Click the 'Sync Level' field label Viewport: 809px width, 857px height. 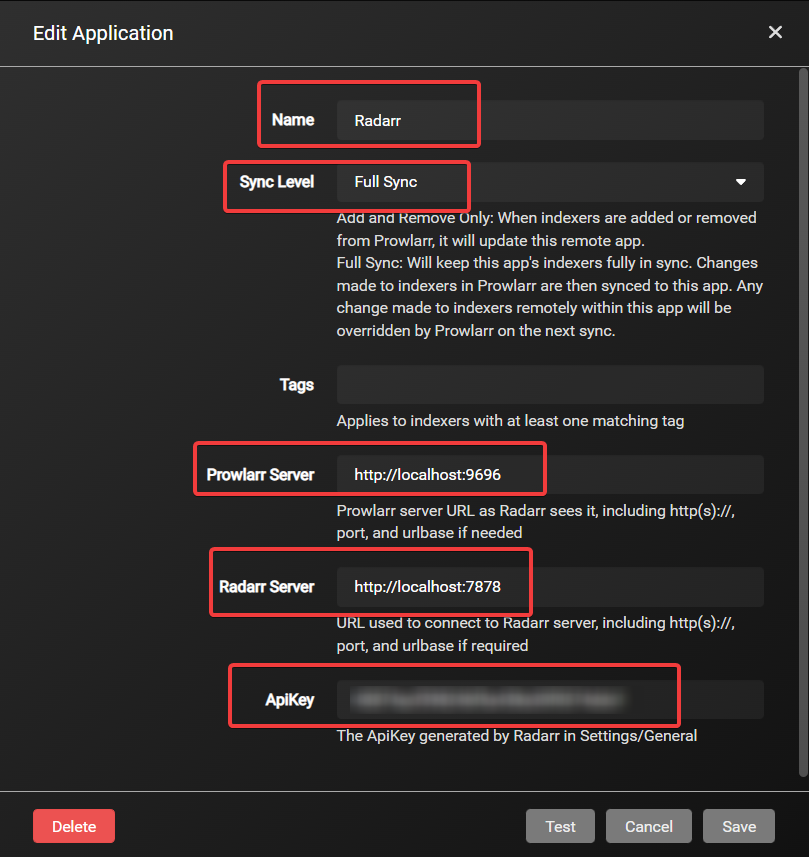[x=277, y=182]
